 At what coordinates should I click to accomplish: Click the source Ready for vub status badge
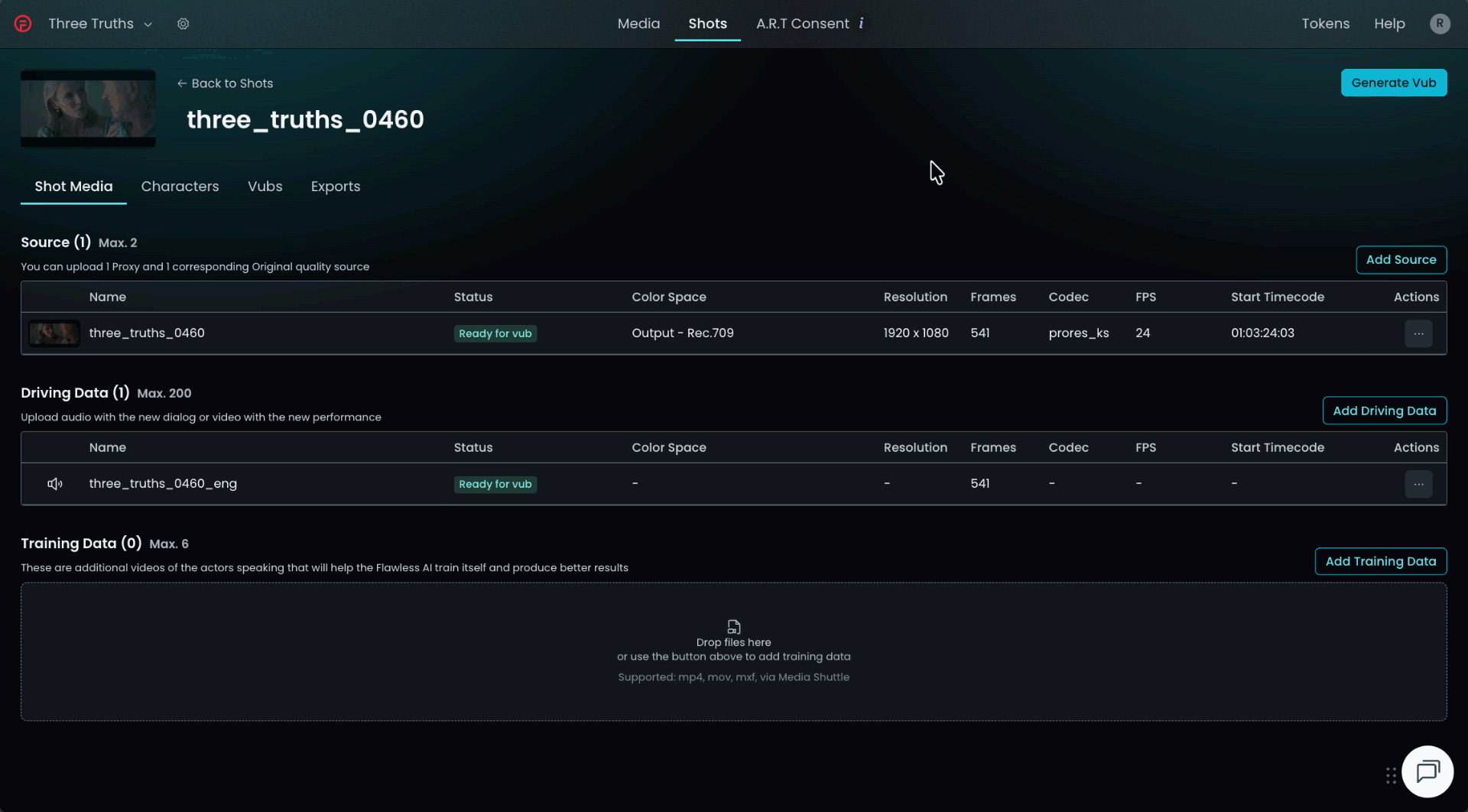coord(495,334)
